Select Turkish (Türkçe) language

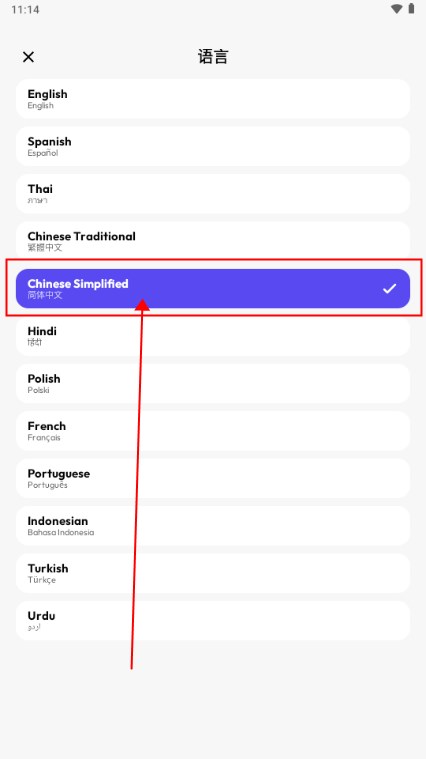click(213, 573)
